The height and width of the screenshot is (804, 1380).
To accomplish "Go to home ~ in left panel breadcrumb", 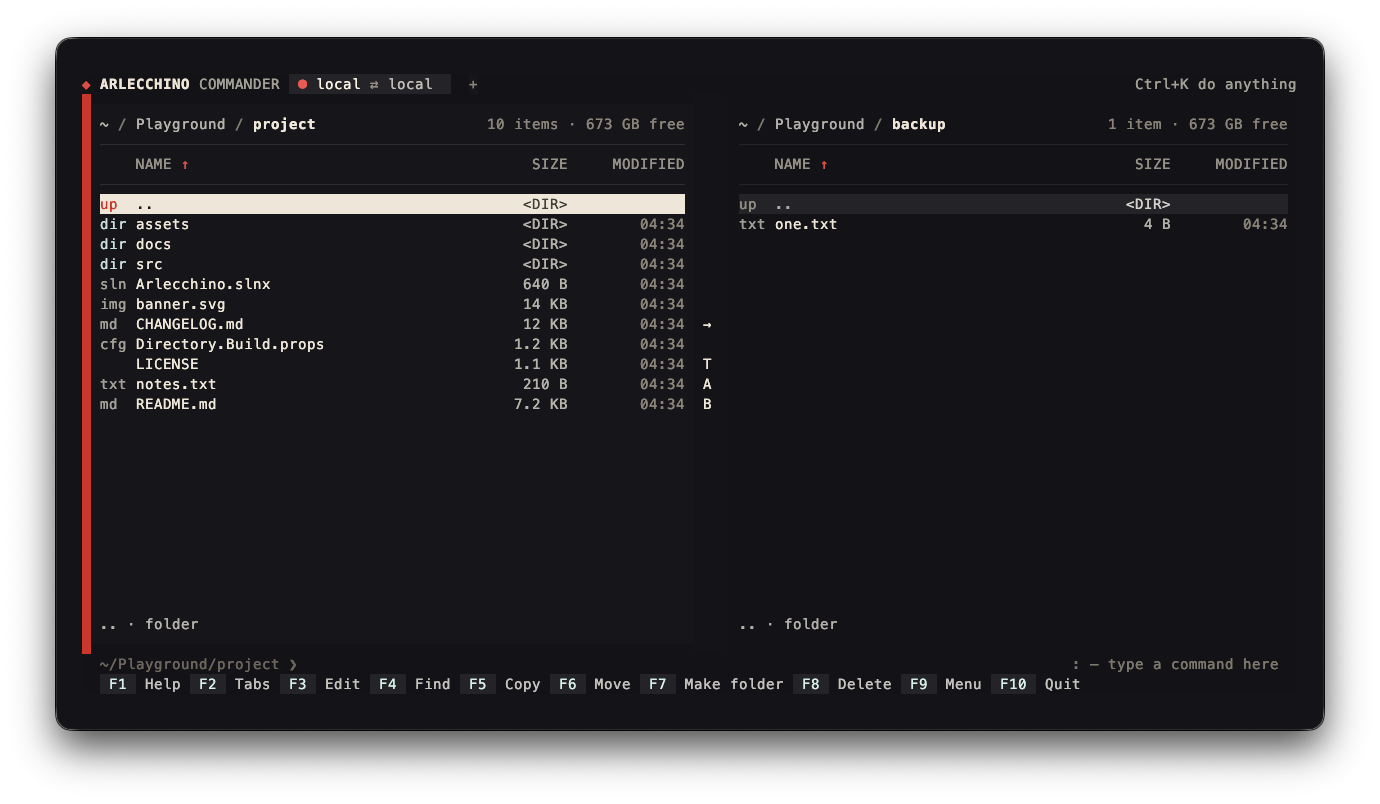I will (x=104, y=124).
